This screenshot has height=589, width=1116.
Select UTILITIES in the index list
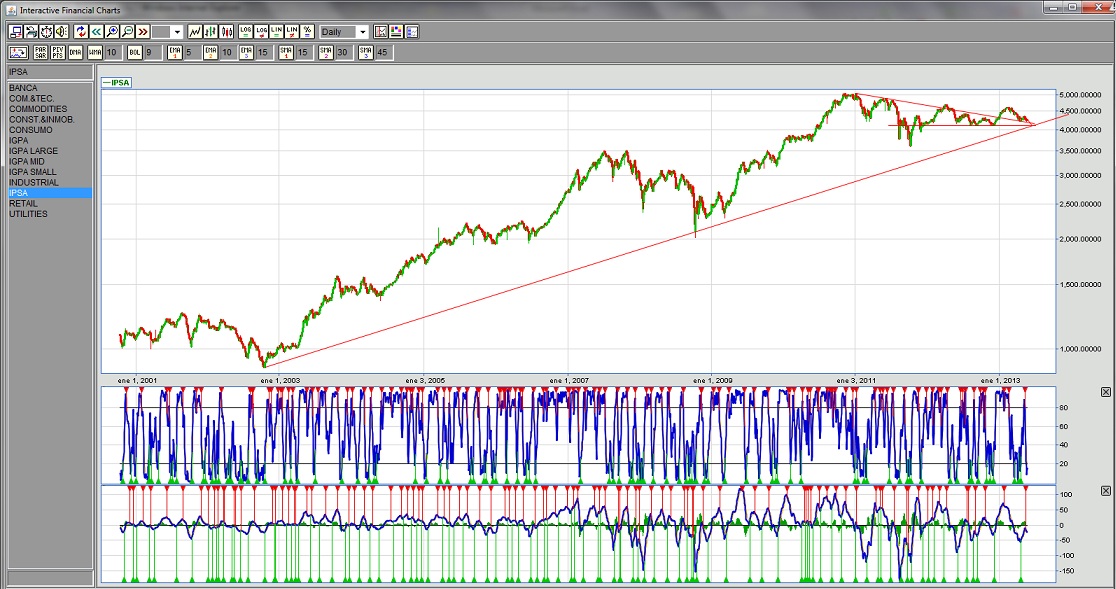[50, 214]
